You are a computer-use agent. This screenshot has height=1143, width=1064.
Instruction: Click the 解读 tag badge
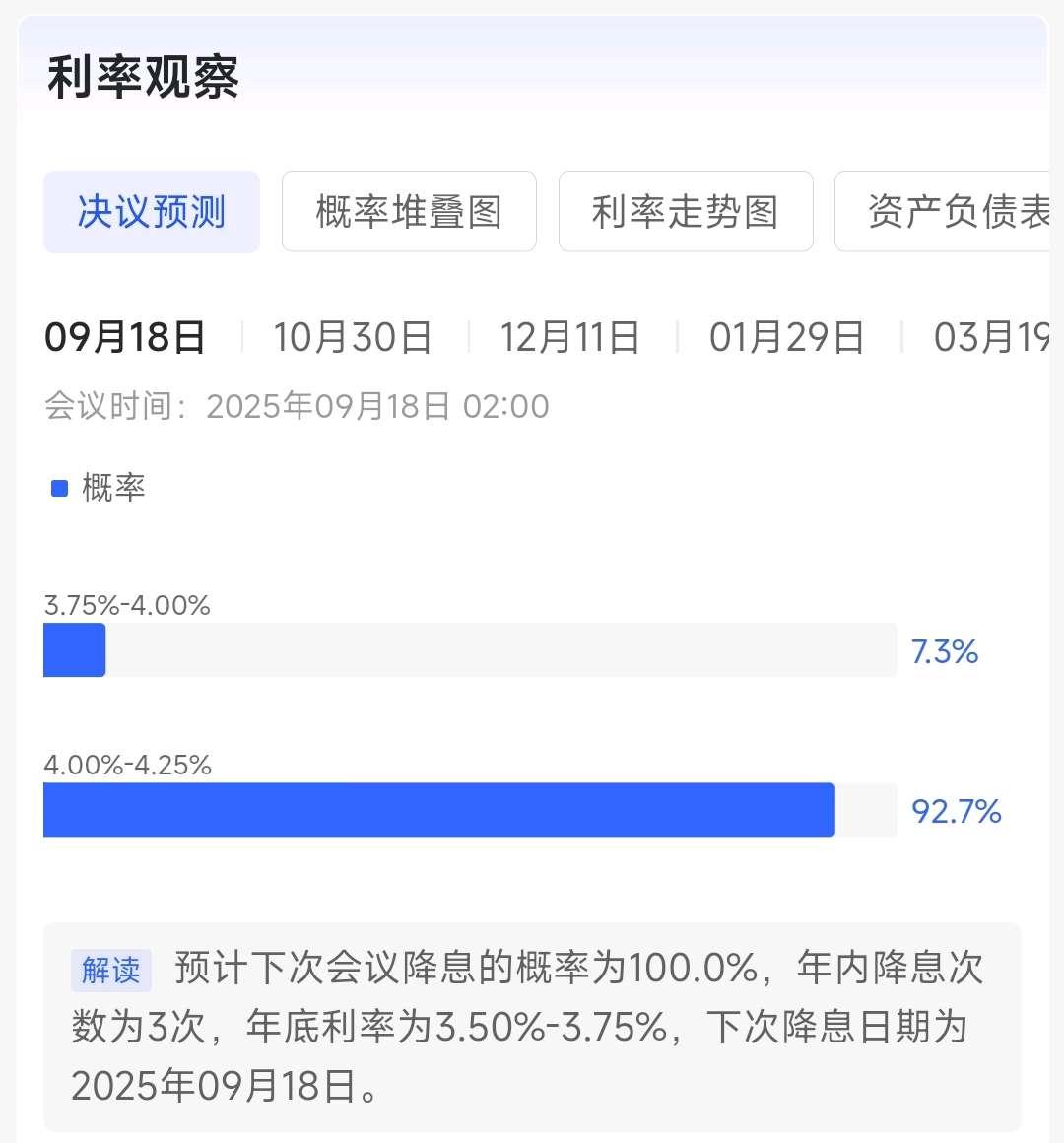point(110,970)
